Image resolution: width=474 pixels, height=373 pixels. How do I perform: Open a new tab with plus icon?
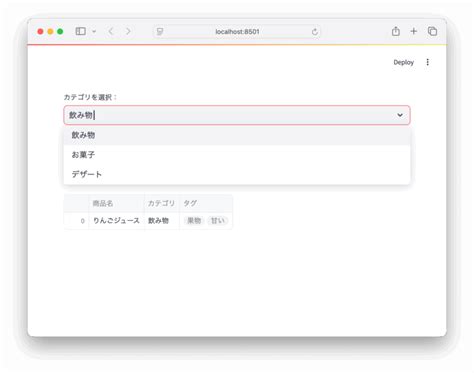(x=414, y=31)
